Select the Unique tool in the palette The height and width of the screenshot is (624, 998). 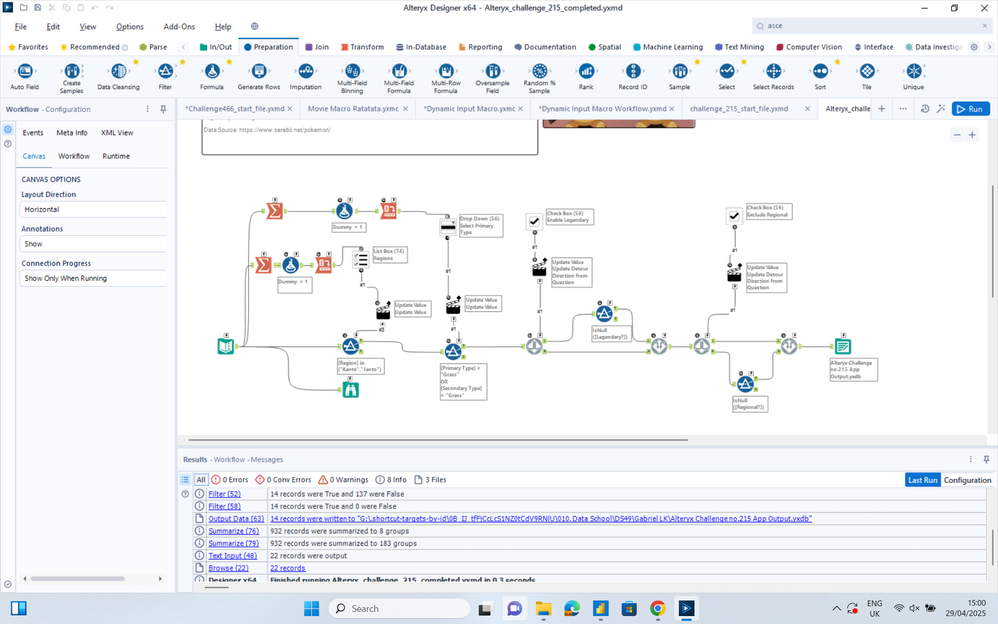(913, 71)
